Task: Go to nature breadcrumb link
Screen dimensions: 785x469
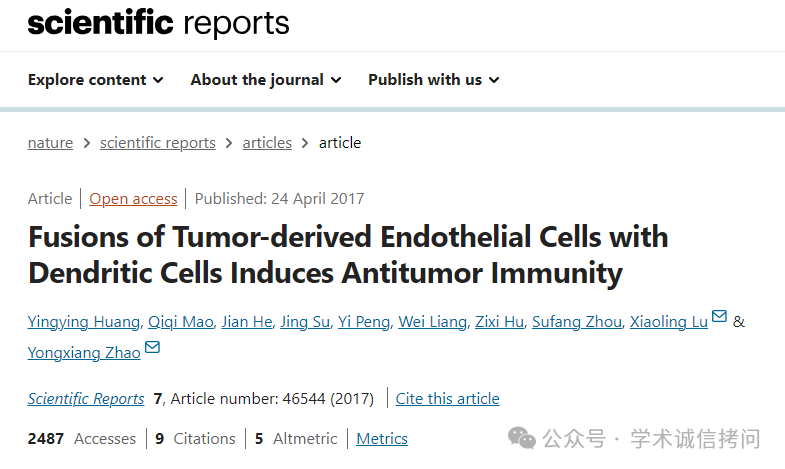Action: [x=50, y=143]
